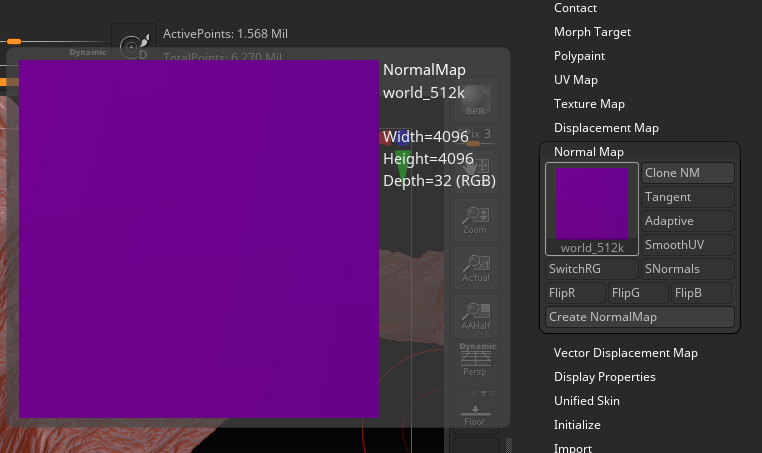Click the ActivePoints: 1.568 Mil readout
Image resolution: width=762 pixels, height=453 pixels.
click(225, 34)
